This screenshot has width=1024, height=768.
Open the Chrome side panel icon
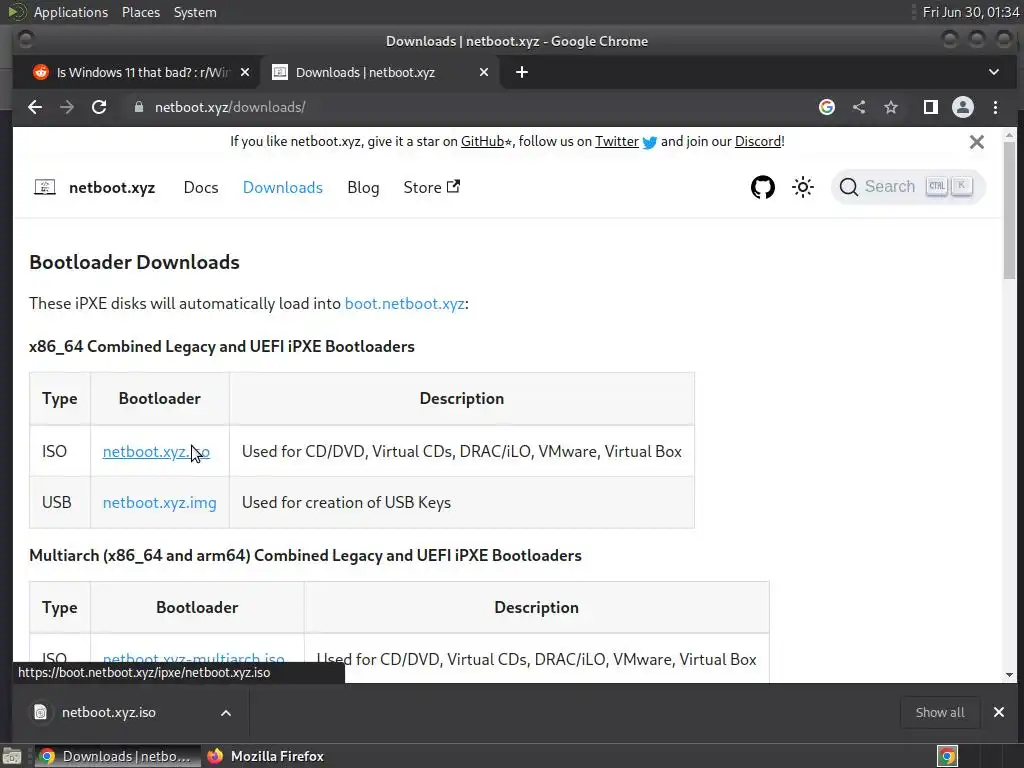click(x=931, y=107)
